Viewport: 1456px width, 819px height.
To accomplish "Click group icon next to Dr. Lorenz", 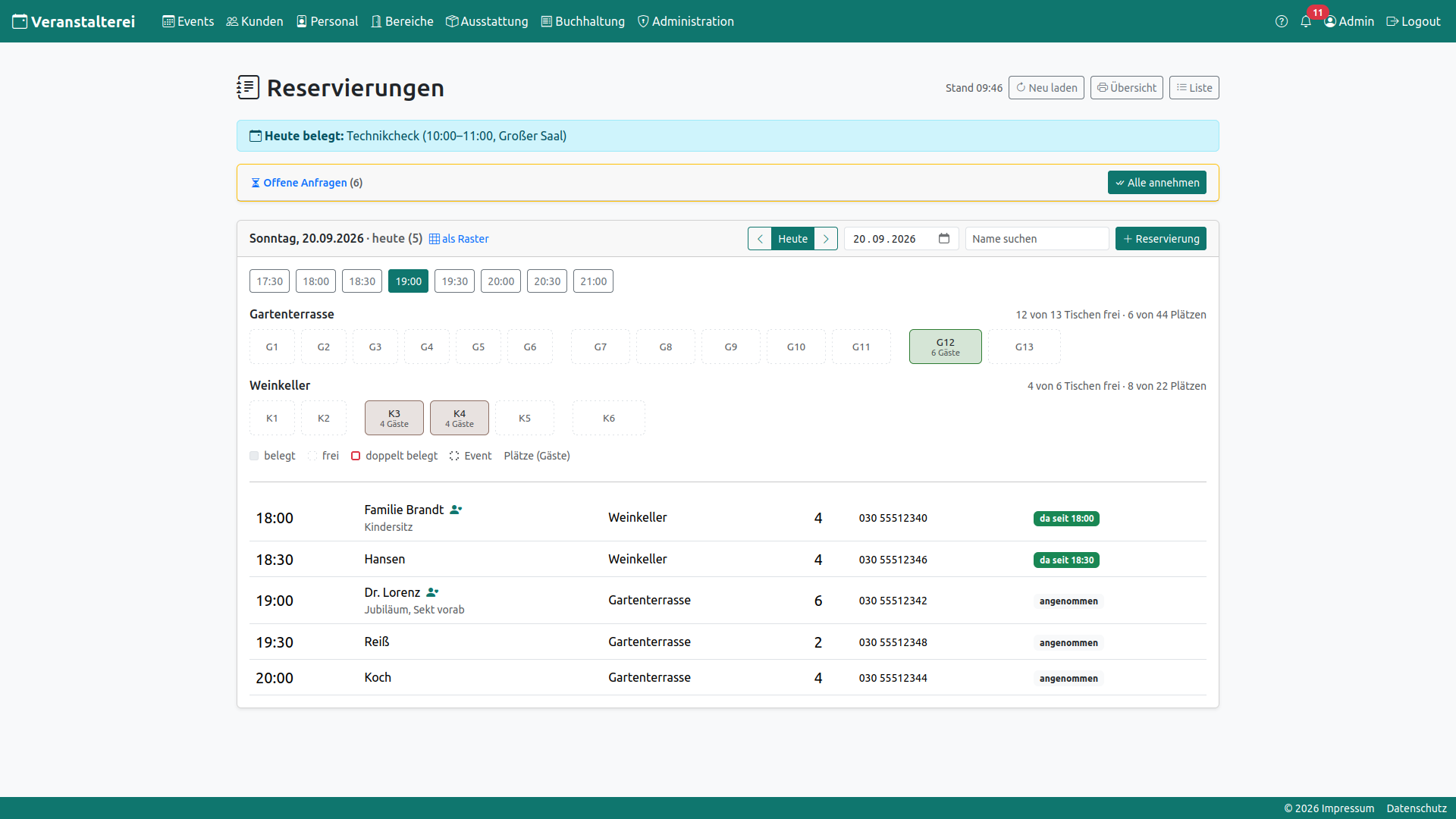I will pos(432,592).
